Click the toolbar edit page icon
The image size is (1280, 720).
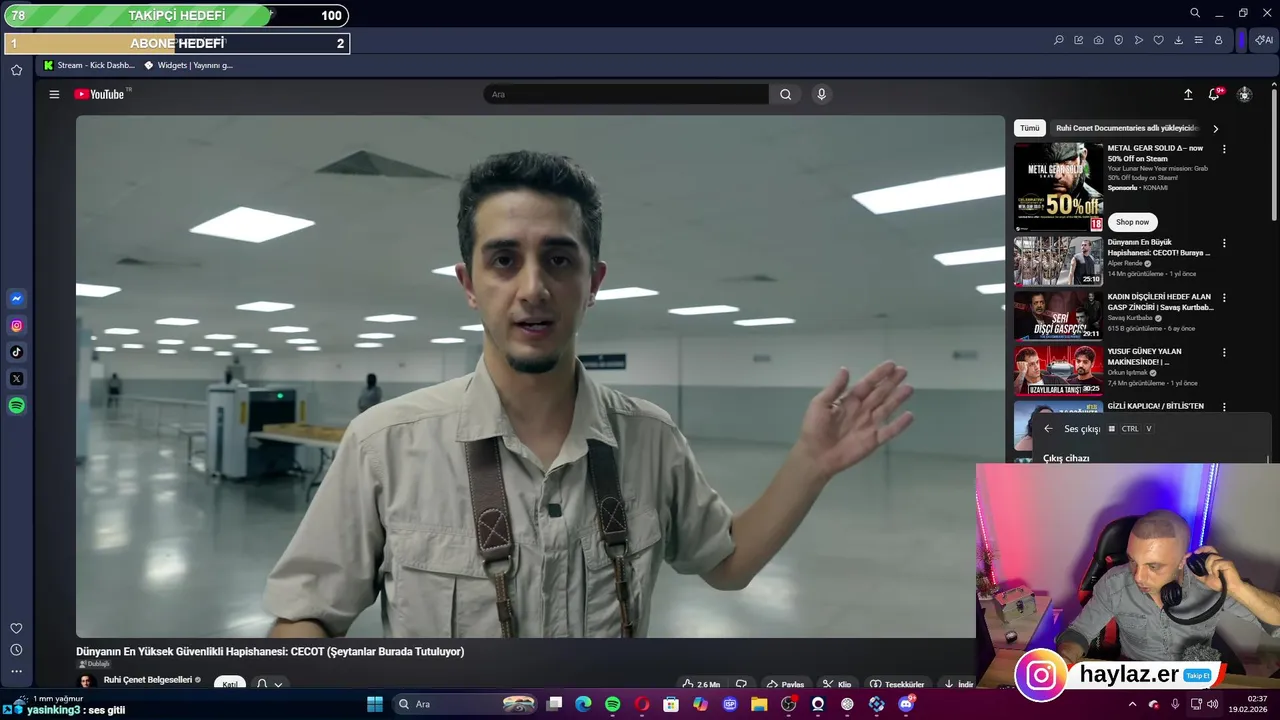tap(1079, 40)
